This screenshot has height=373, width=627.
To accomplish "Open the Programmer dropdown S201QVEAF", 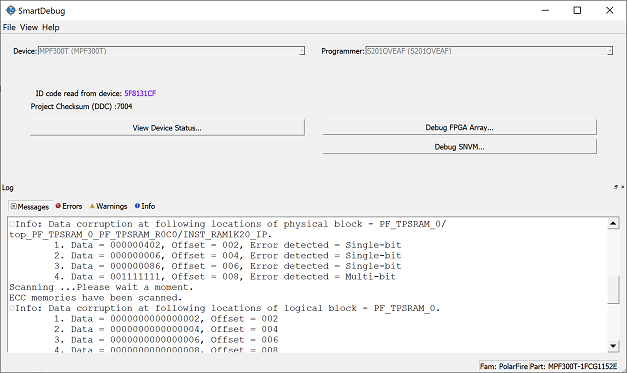I will [489, 51].
